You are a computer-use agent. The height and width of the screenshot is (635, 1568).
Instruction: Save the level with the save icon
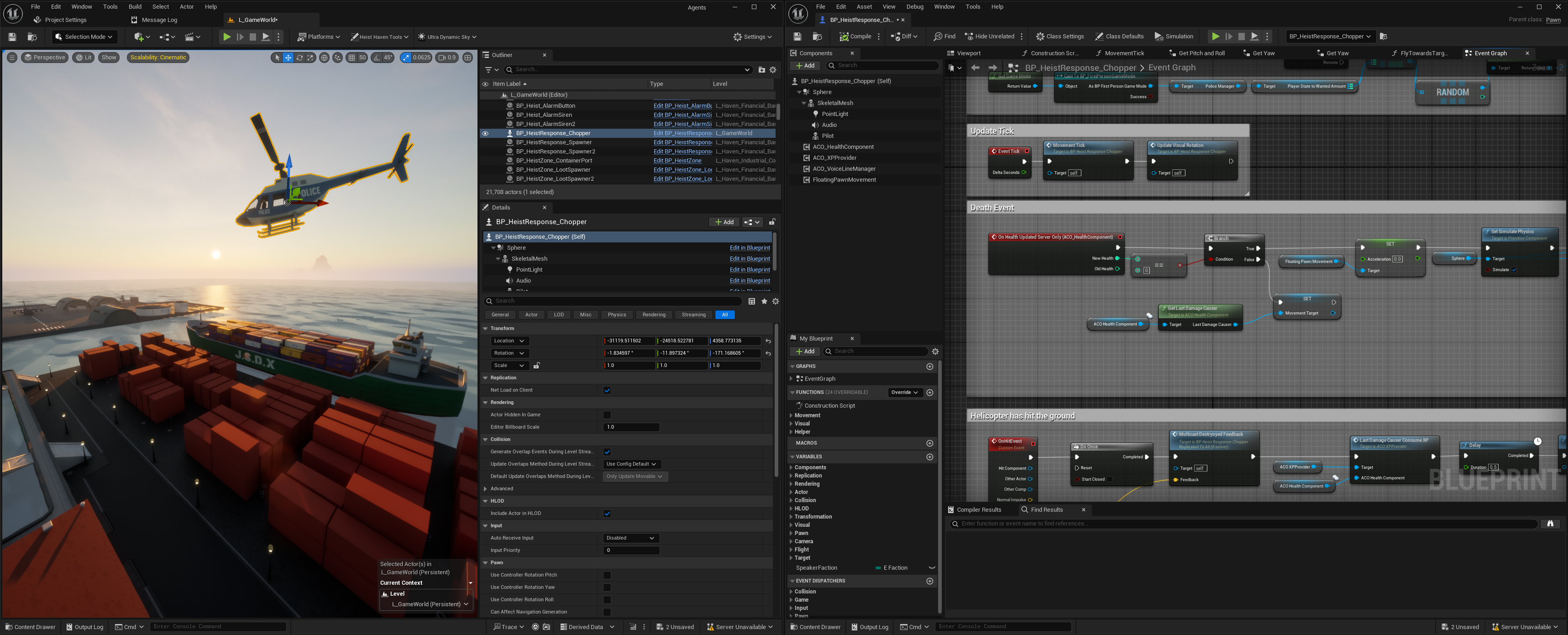12,37
